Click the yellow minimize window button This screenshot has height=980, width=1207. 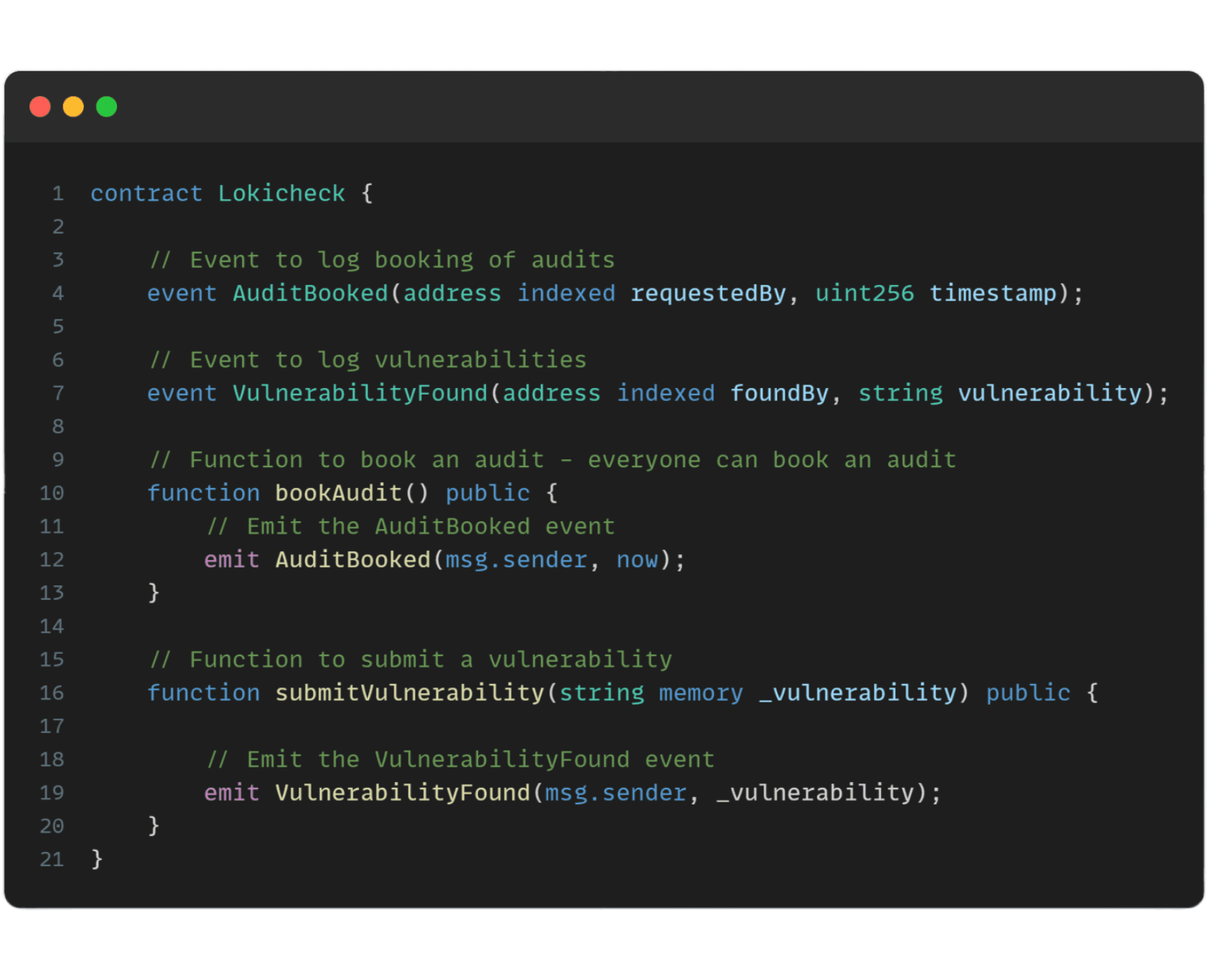[73, 106]
